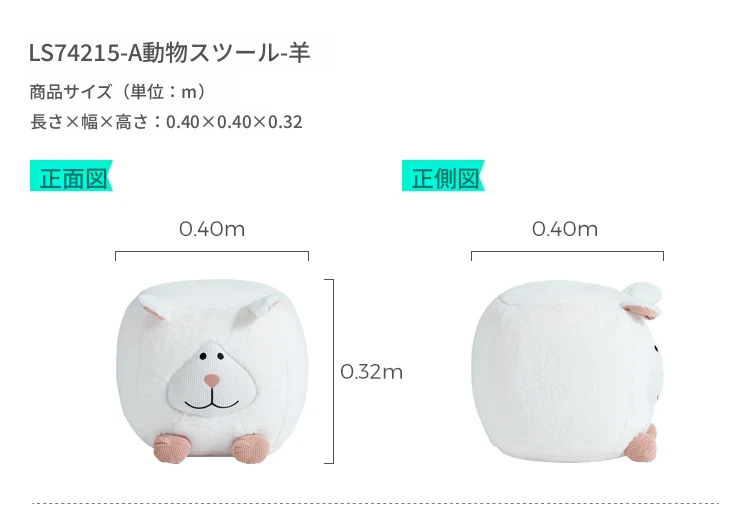Screen dimensions: 750x524
Task: Click the front view 0.40m width label
Action: [x=212, y=229]
